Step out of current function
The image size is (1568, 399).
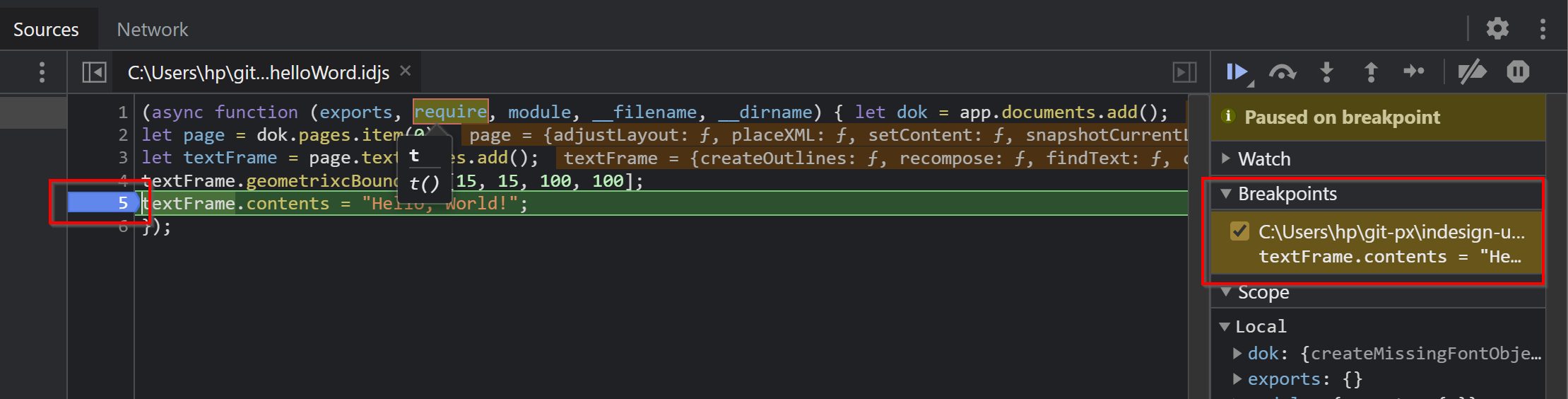pyautogui.click(x=1371, y=71)
